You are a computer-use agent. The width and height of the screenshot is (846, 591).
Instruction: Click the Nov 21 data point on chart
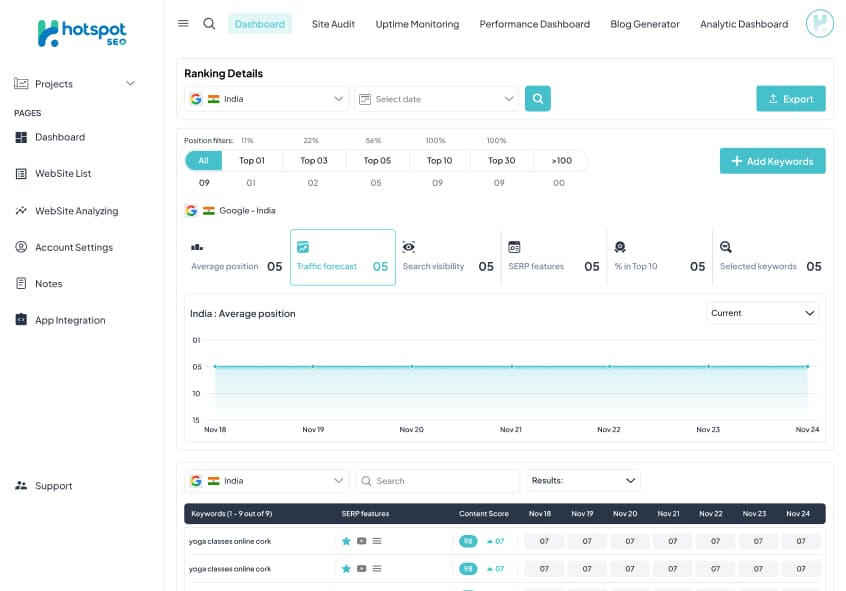coord(511,366)
